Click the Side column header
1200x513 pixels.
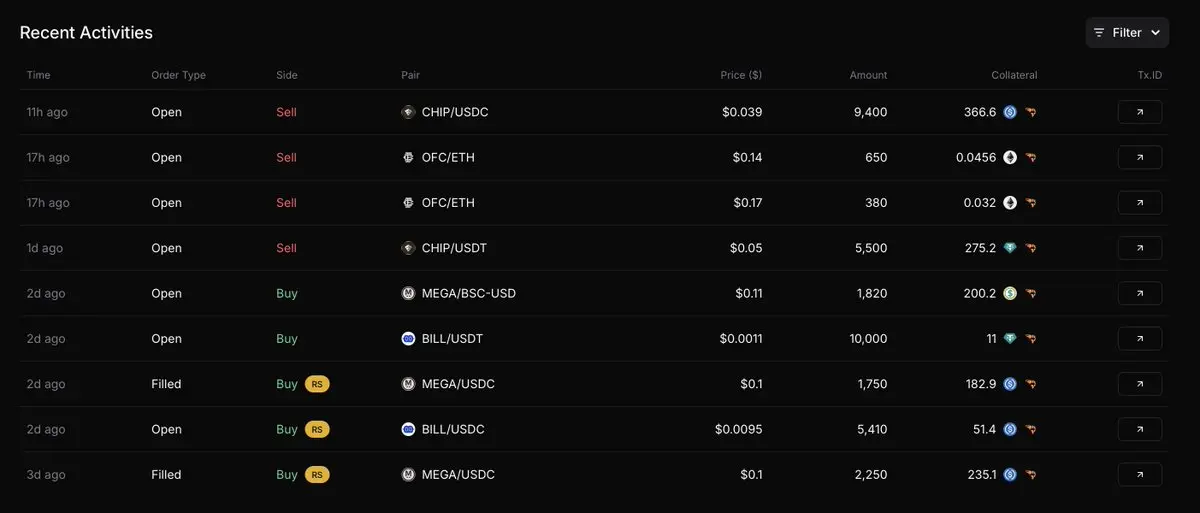pos(287,75)
